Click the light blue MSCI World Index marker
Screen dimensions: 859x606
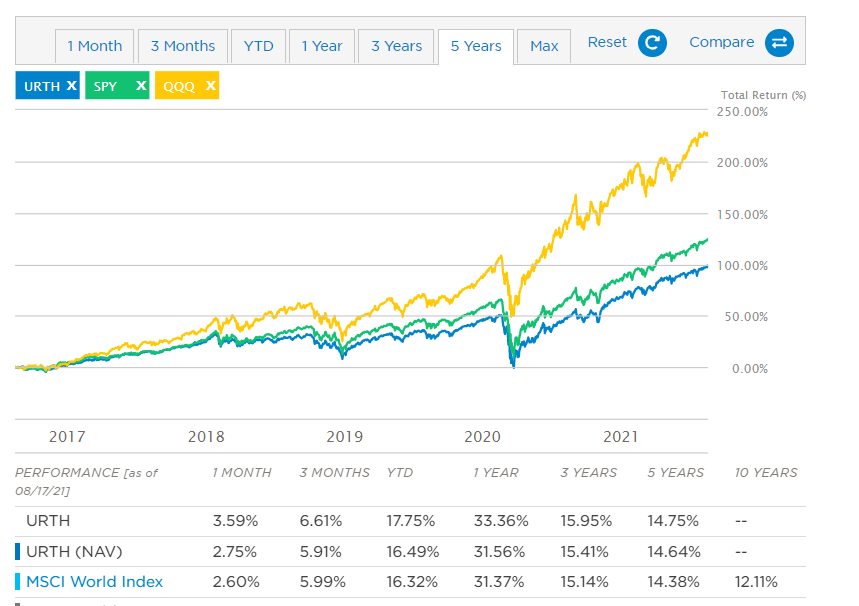pyautogui.click(x=18, y=582)
